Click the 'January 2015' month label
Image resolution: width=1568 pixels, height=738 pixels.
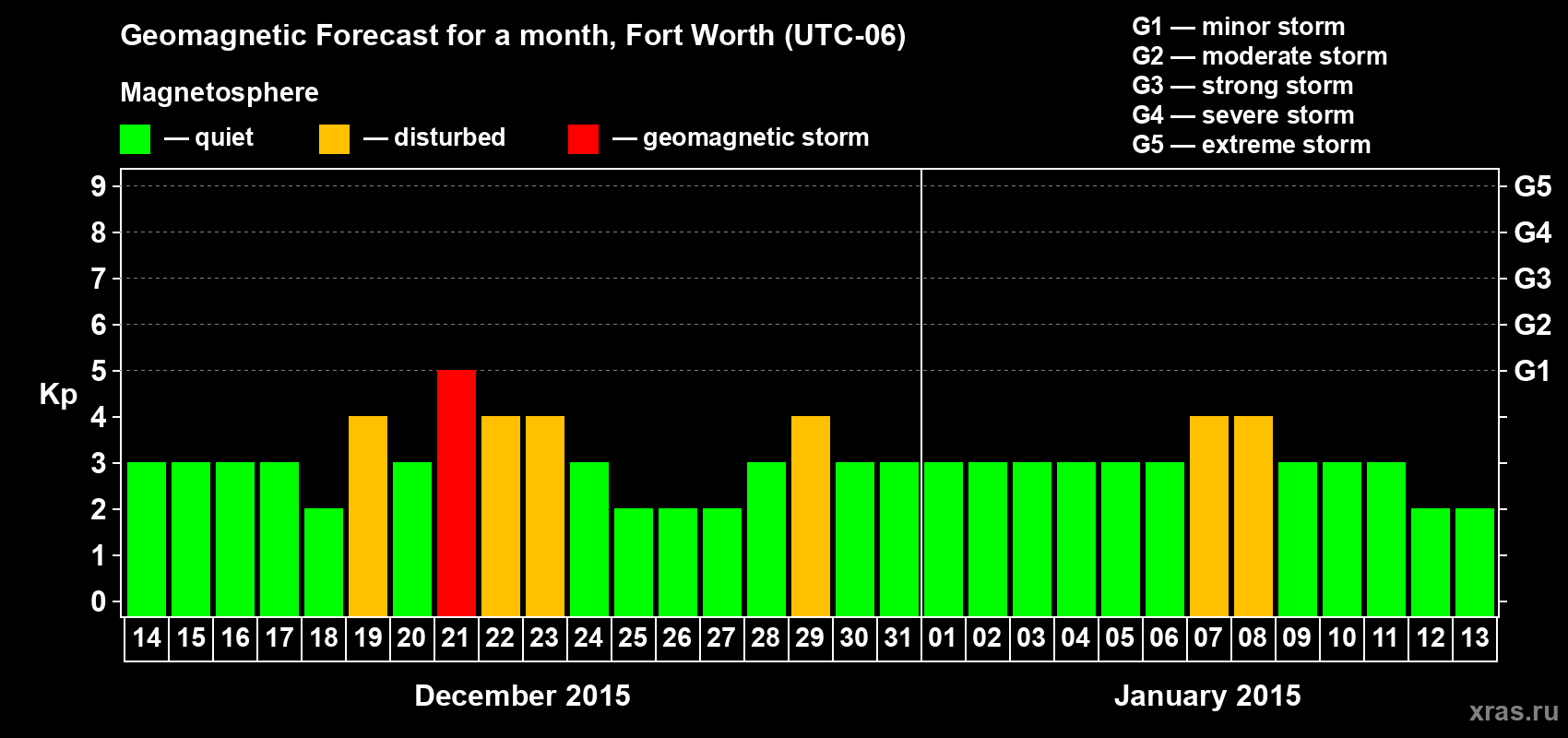click(x=1207, y=696)
